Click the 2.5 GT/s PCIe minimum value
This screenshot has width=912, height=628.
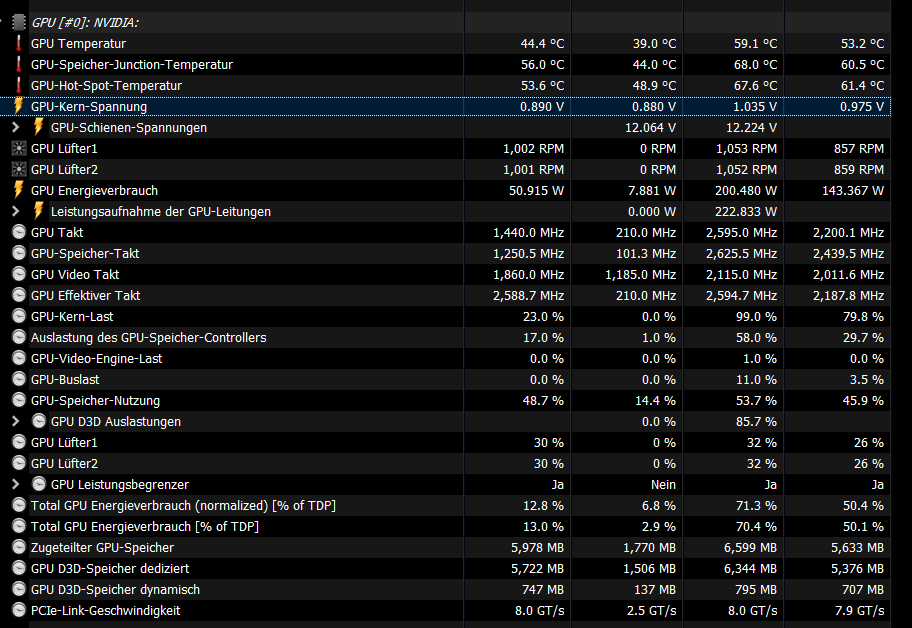pyautogui.click(x=651, y=610)
